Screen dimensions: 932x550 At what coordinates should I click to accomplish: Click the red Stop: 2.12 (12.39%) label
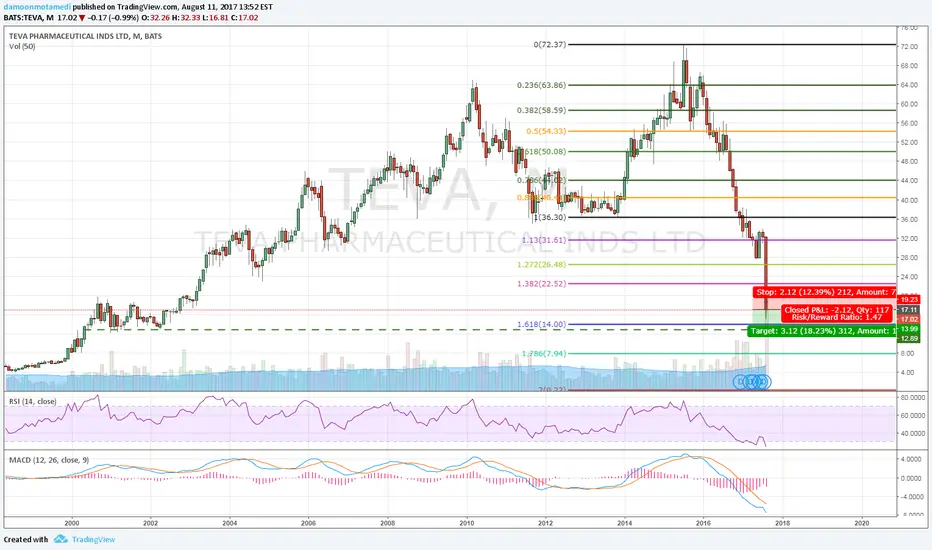[824, 292]
